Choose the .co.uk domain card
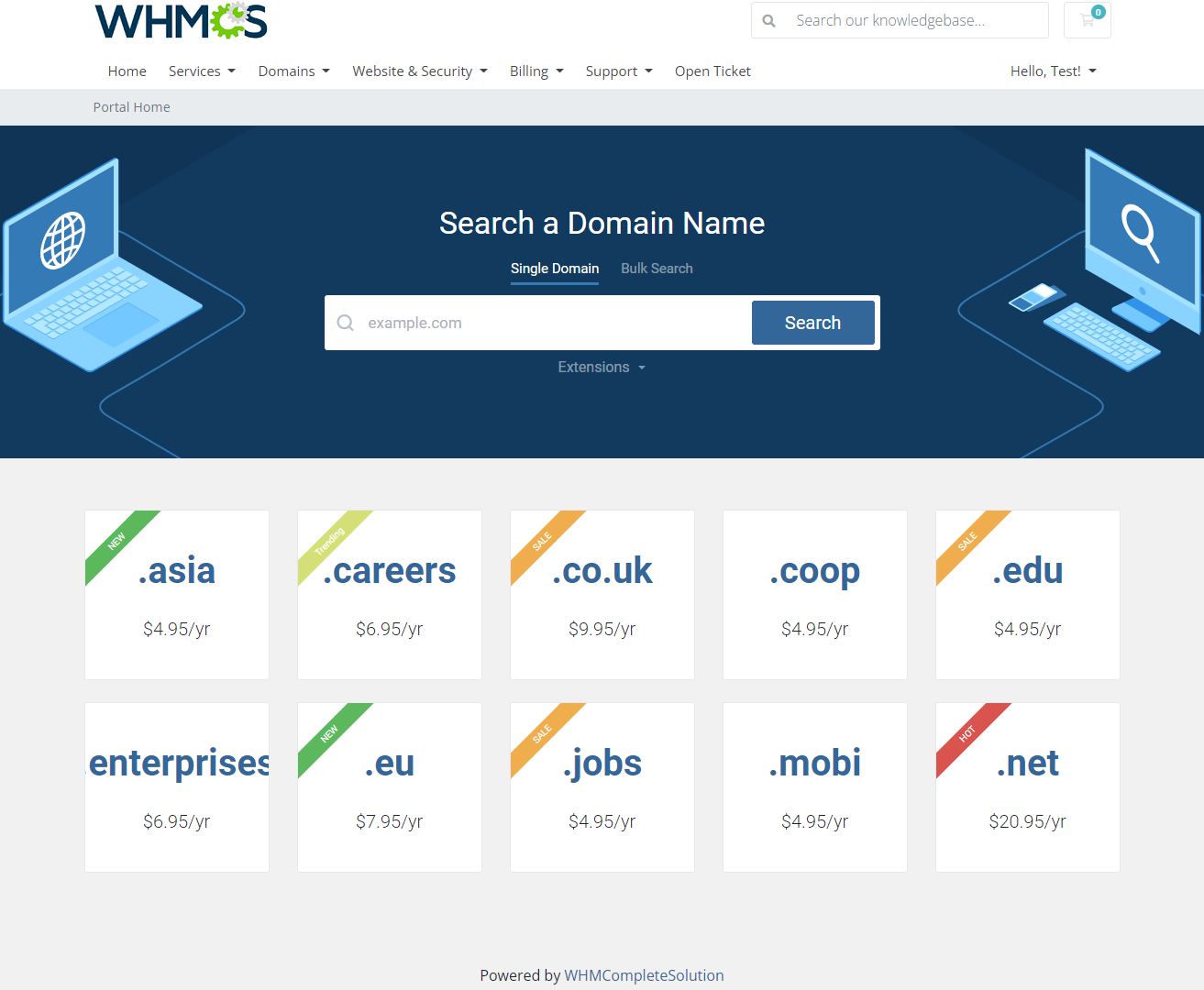The width and height of the screenshot is (1204, 990). point(602,595)
